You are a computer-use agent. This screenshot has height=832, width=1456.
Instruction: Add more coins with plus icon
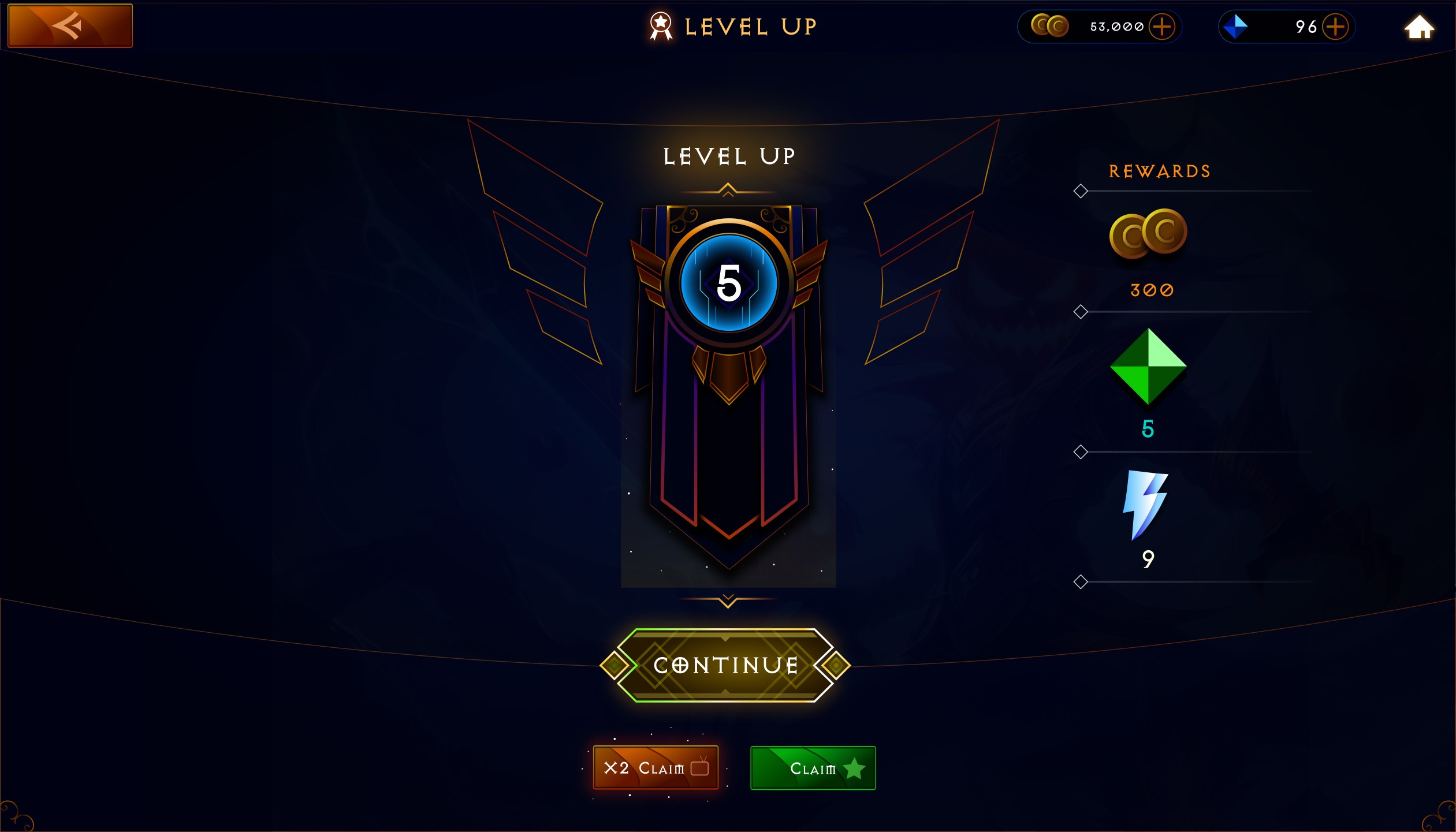coord(1161,27)
